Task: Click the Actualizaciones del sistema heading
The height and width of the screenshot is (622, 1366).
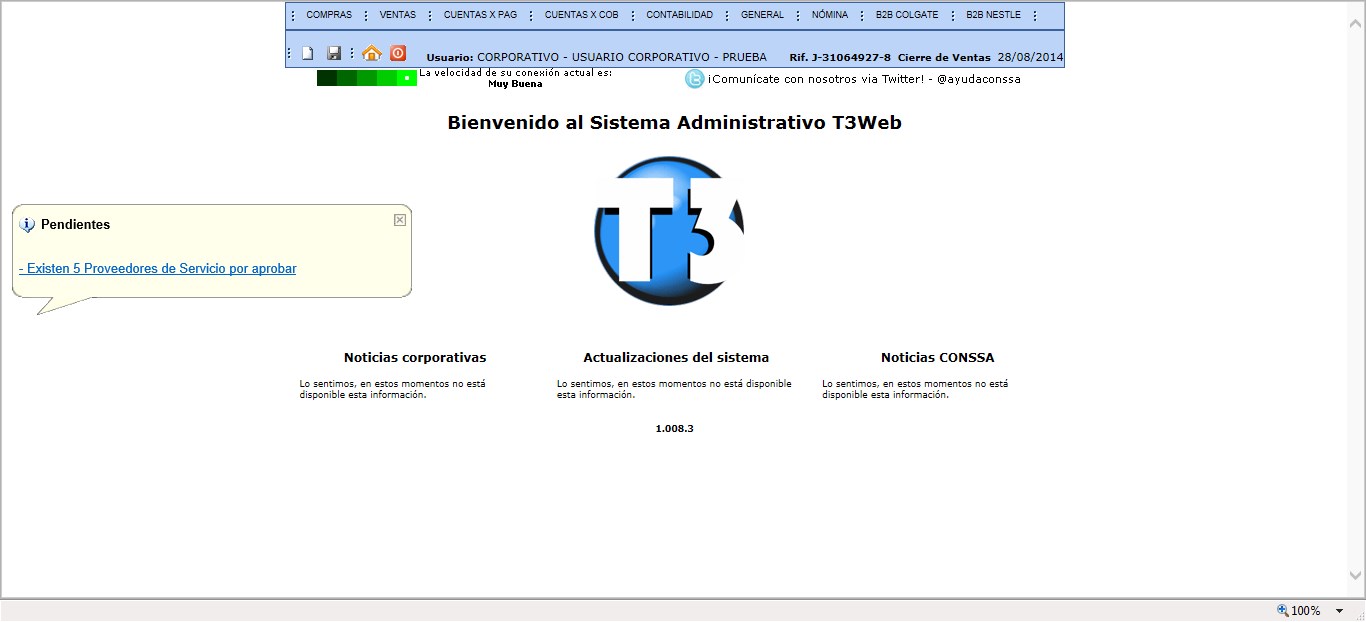Action: (676, 357)
